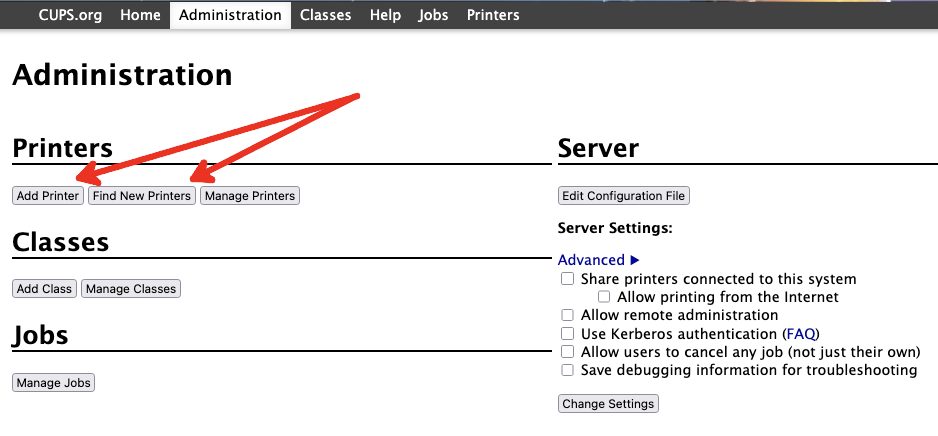The height and width of the screenshot is (436, 938).
Task: Click Edit Configuration File button
Action: coord(624,196)
